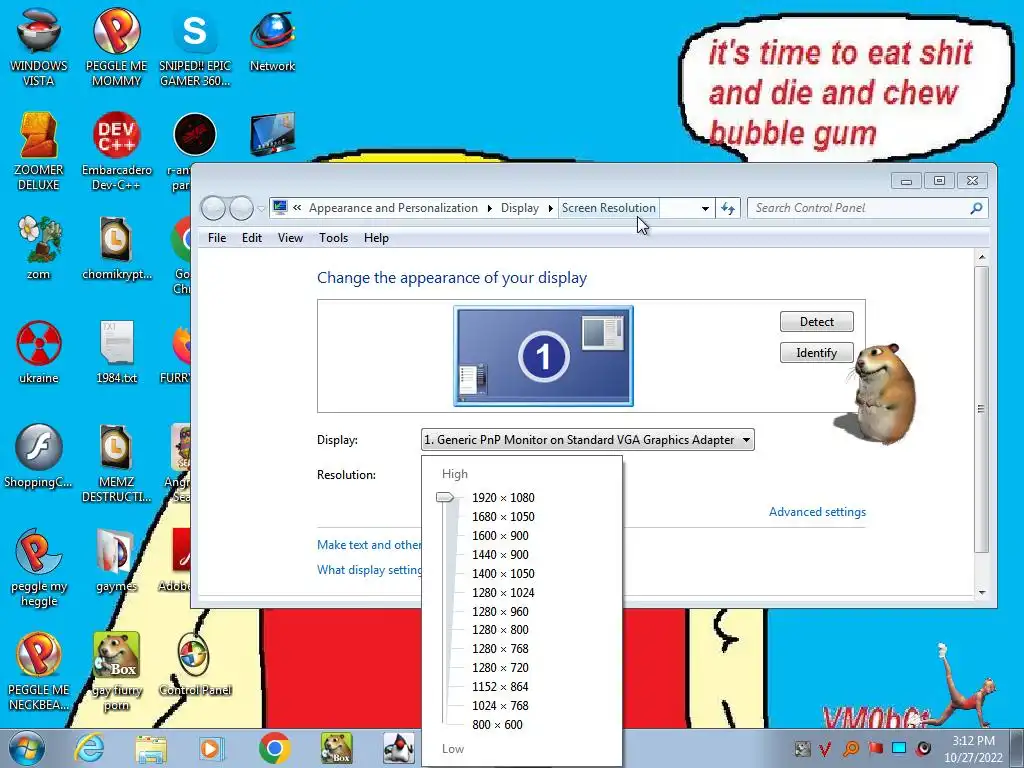Open the File menu
The width and height of the screenshot is (1024, 768).
[x=217, y=238]
